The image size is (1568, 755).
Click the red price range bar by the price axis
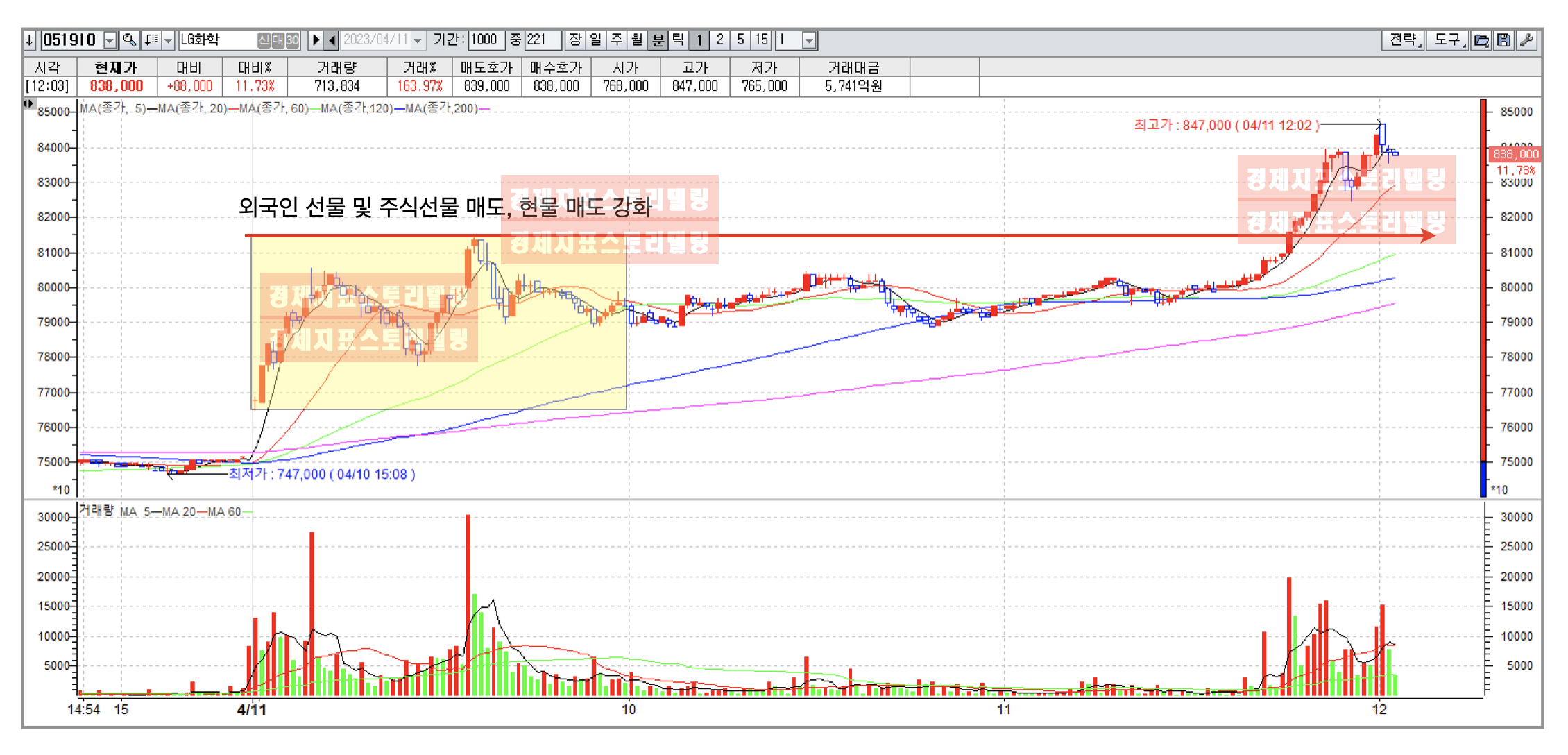pyautogui.click(x=1483, y=278)
